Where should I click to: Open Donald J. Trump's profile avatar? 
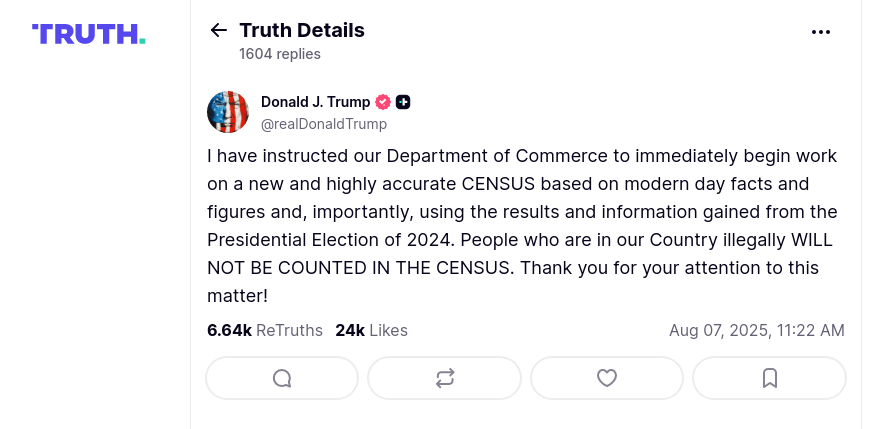pos(228,112)
